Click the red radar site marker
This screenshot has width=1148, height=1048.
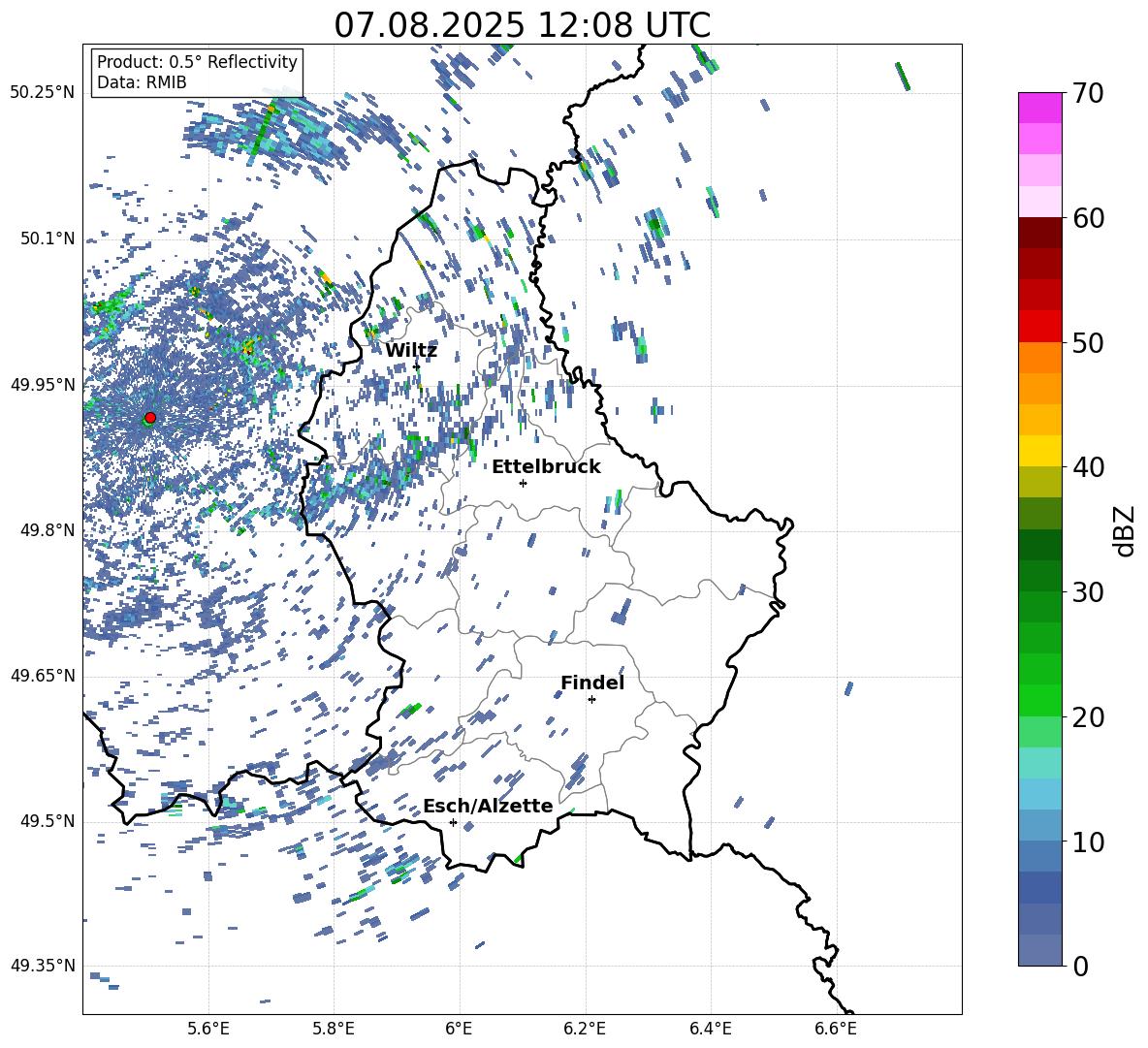coord(150,418)
